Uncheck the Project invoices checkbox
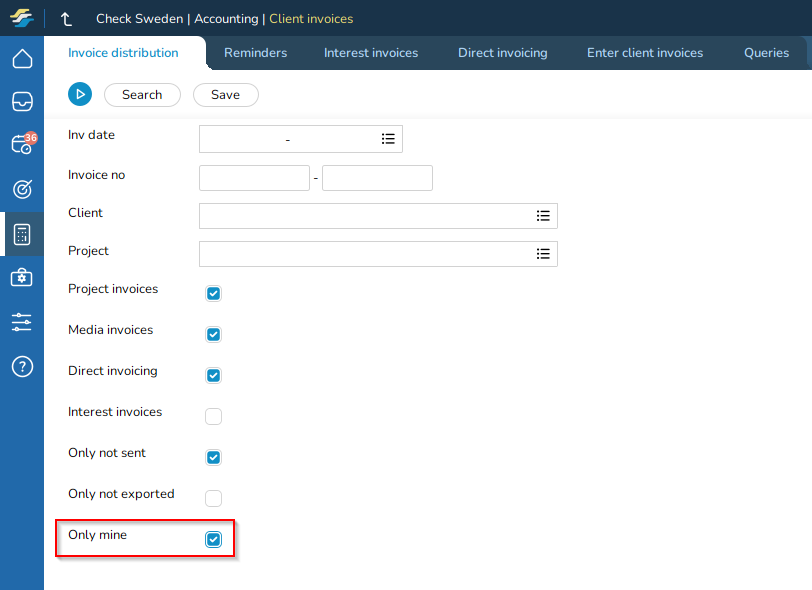The width and height of the screenshot is (812, 590). [x=213, y=294]
